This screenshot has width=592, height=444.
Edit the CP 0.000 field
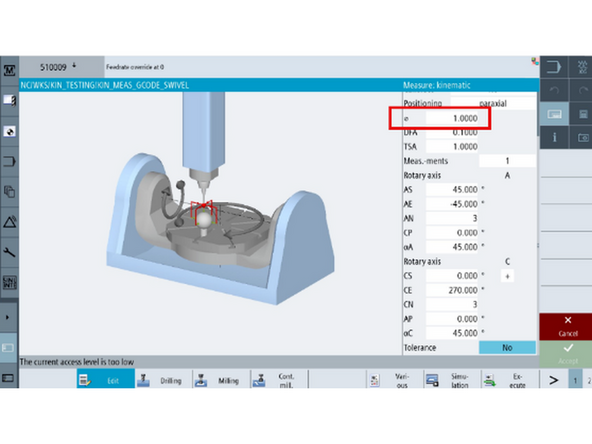[452, 233]
